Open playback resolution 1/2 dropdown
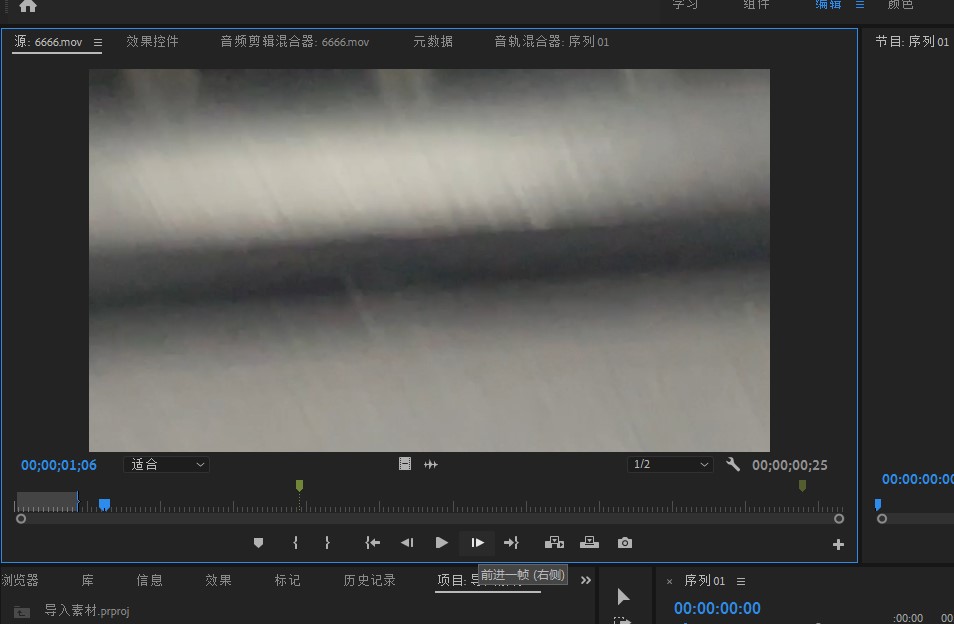 click(670, 465)
